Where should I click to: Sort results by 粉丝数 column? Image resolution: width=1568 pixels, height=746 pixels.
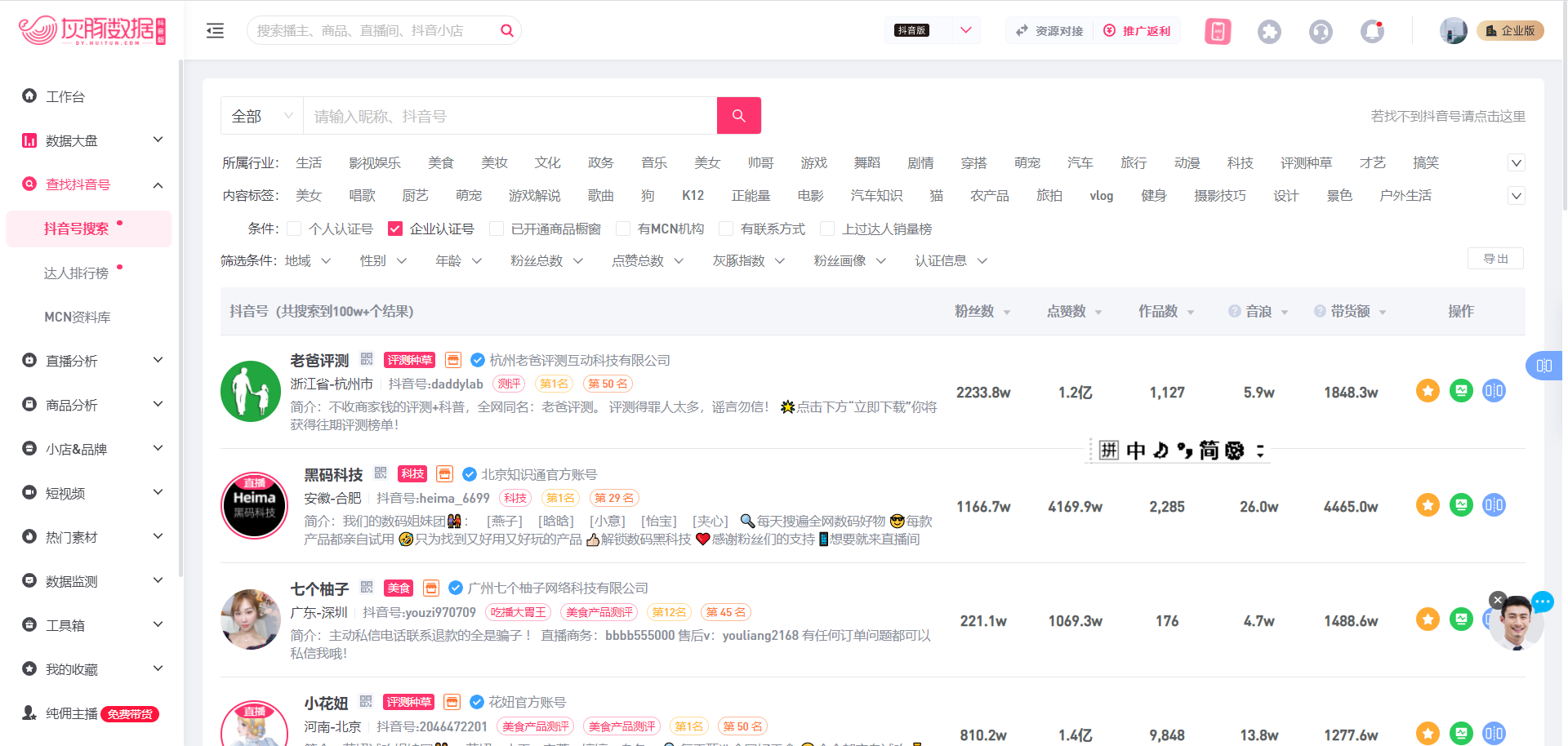[982, 311]
